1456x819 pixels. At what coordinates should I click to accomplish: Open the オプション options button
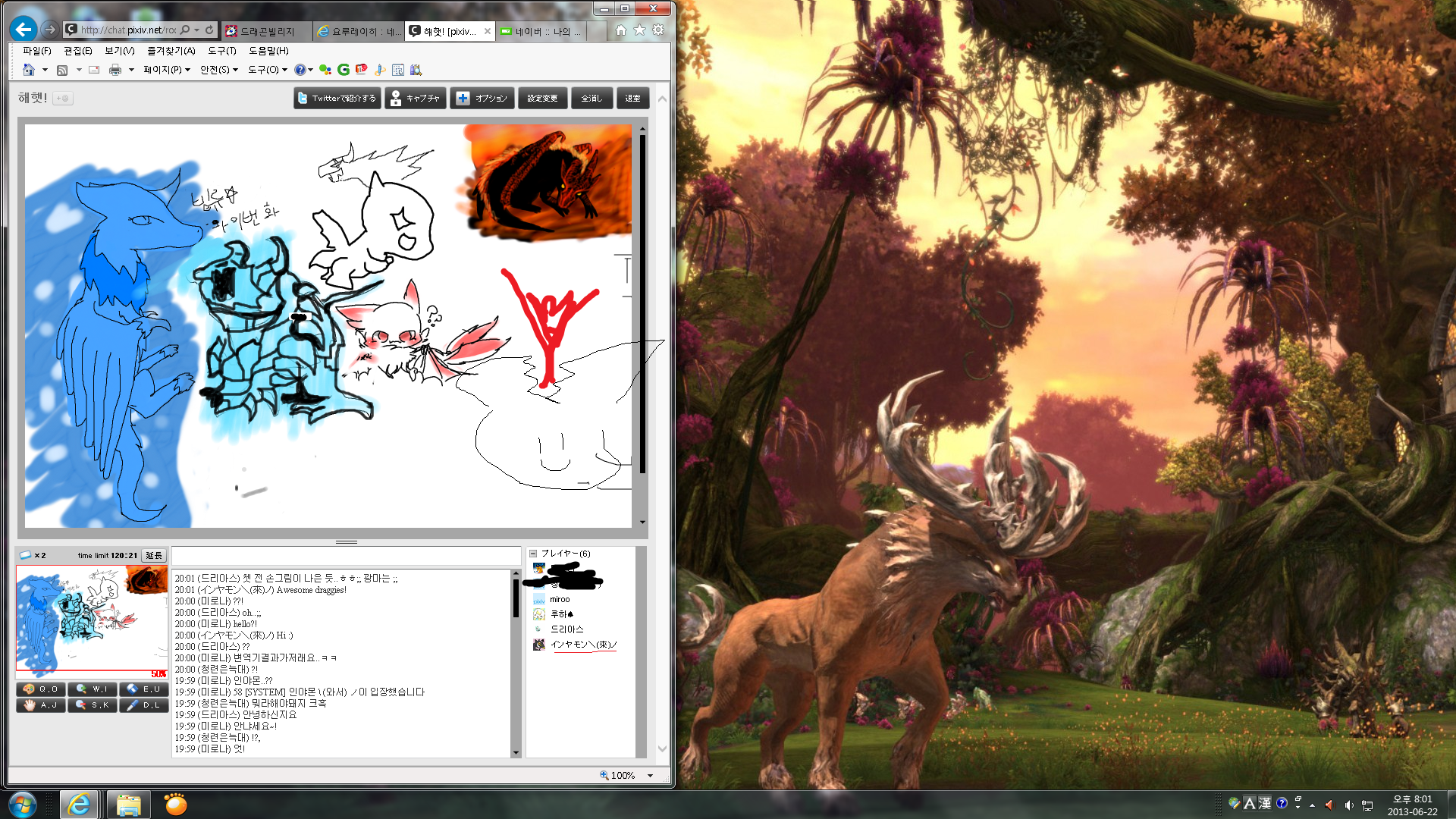482,98
